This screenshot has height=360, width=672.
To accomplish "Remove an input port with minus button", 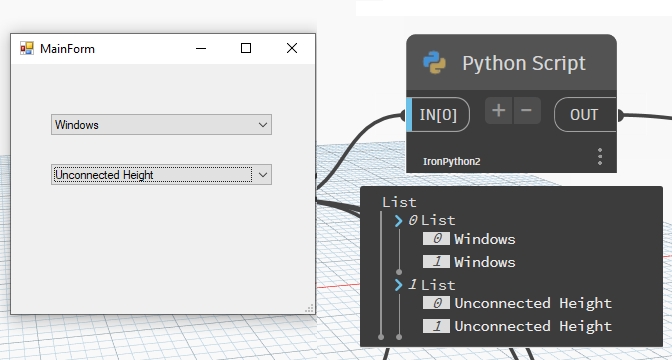I will coord(527,111).
